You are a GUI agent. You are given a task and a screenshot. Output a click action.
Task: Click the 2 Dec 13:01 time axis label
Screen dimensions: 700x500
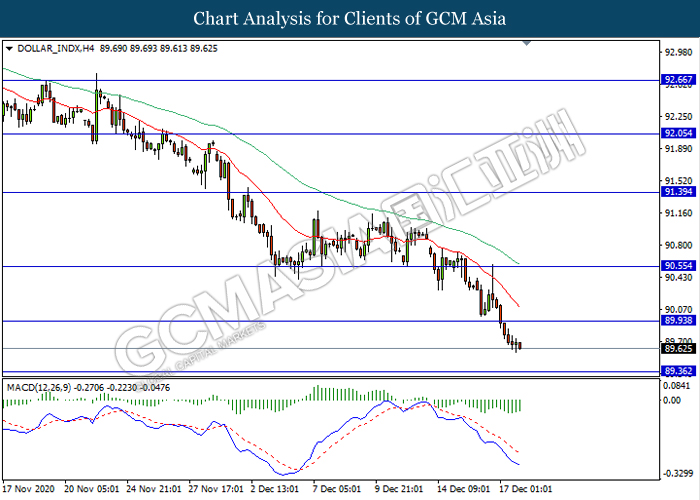tap(275, 489)
